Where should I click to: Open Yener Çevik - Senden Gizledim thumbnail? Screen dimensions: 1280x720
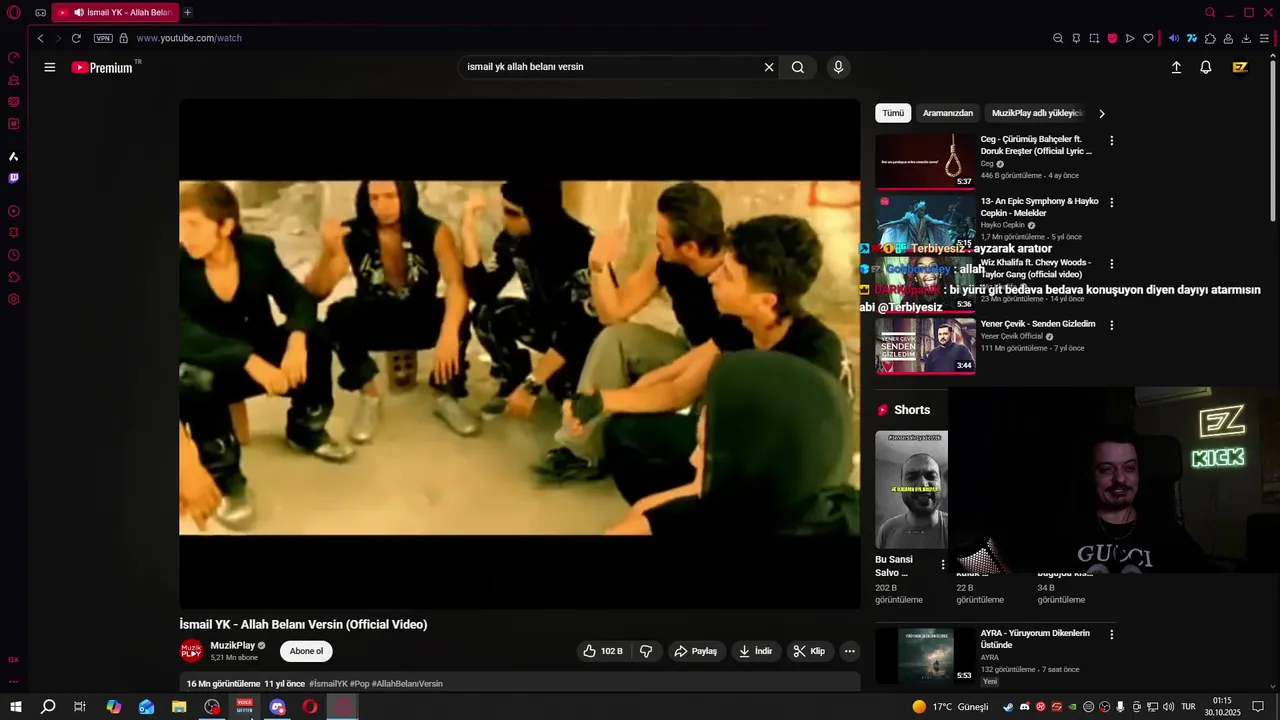(x=925, y=345)
